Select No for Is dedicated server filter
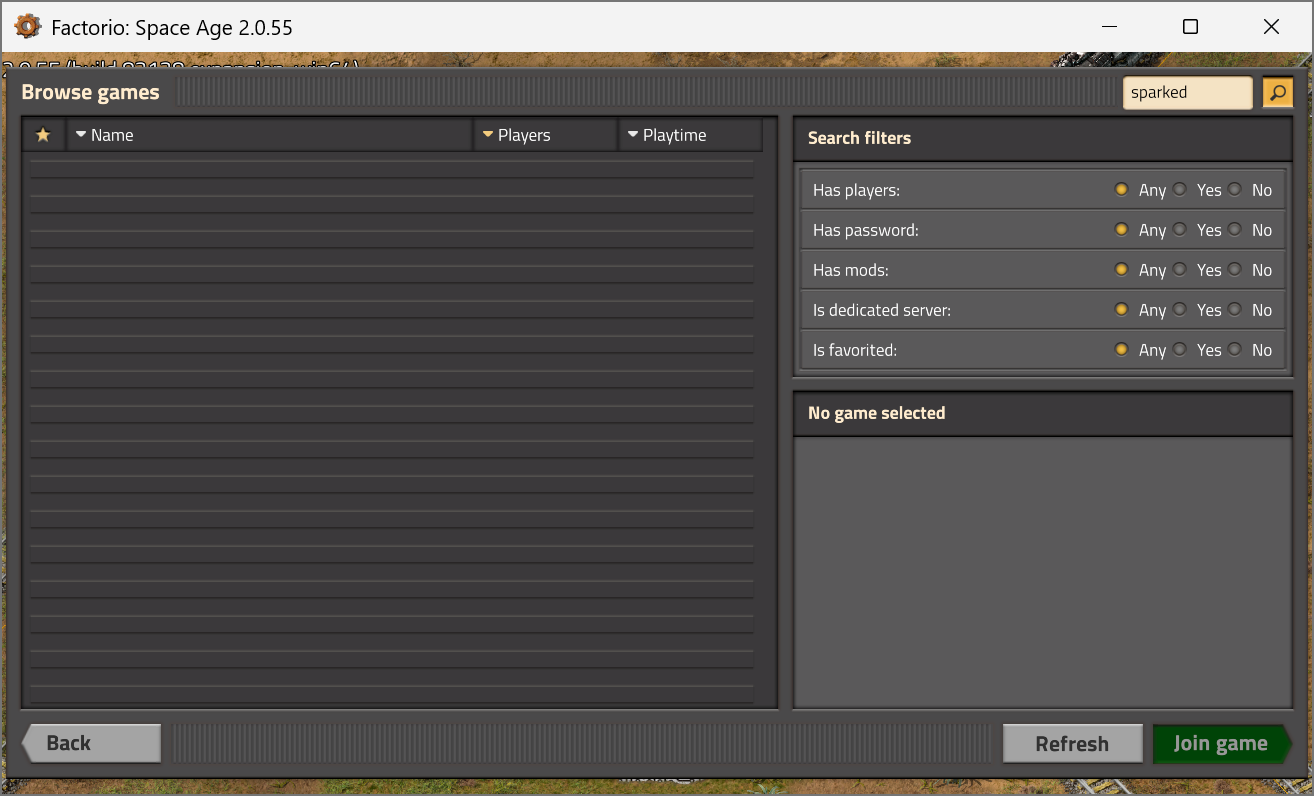Viewport: 1314px width, 796px height. pyautogui.click(x=1235, y=309)
